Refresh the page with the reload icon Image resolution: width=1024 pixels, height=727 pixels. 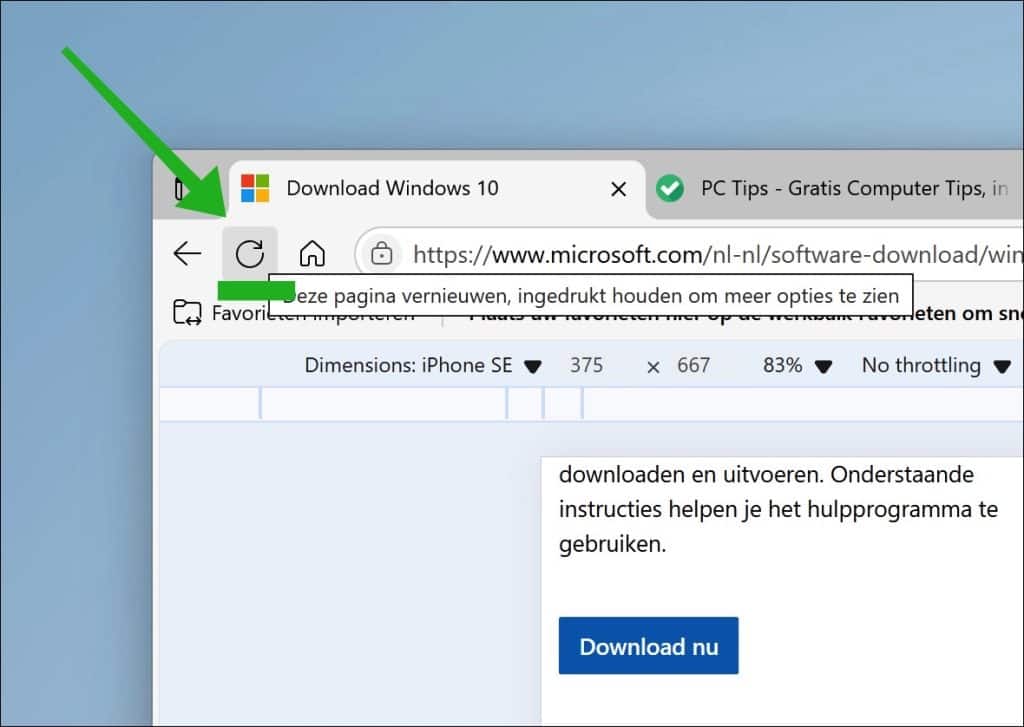249,253
